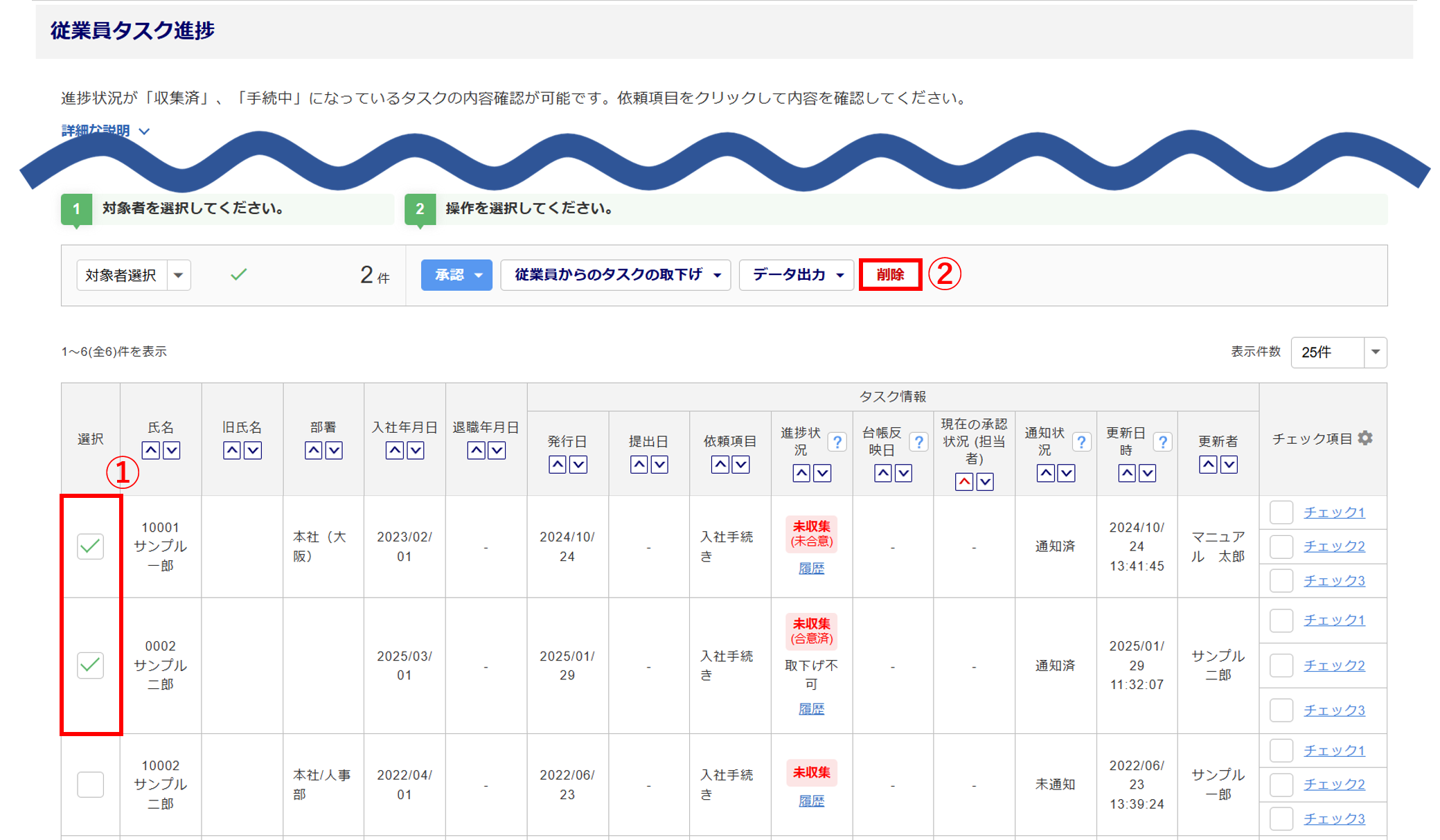Sort 発行日 column descending with down arrow
The width and height of the screenshot is (1440, 840).
coord(578,465)
